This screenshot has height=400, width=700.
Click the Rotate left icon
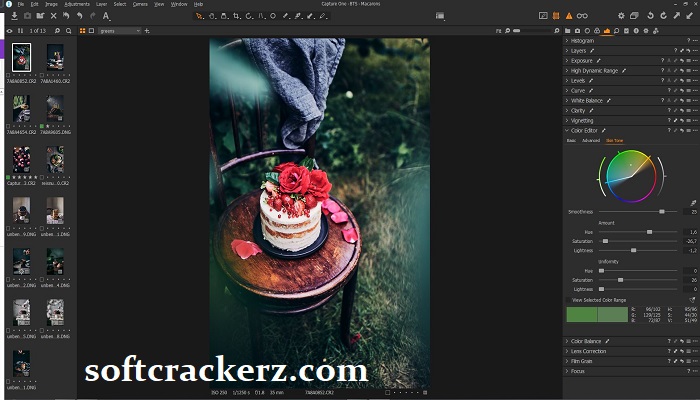pyautogui.click(x=650, y=16)
